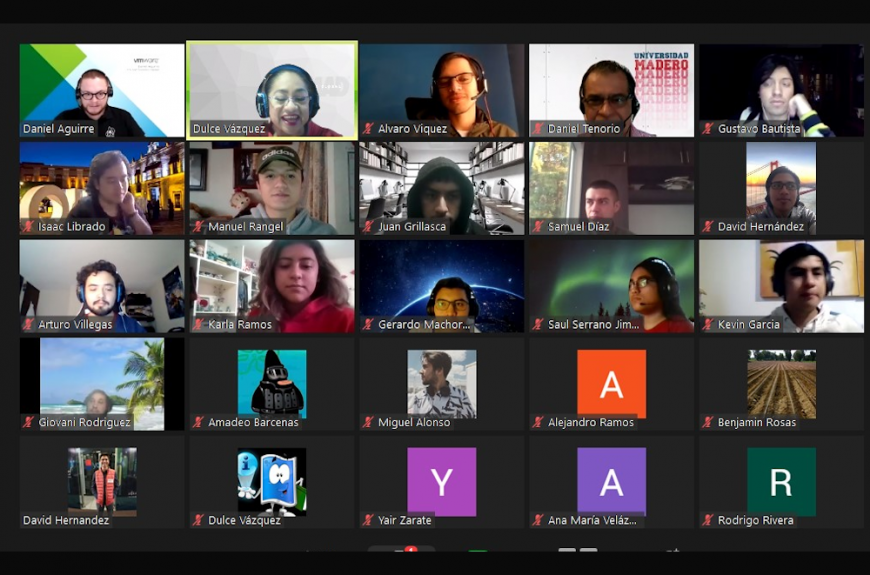Click Daniel Tenorio's muted microphone icon
This screenshot has width=870, height=575.
(538, 129)
